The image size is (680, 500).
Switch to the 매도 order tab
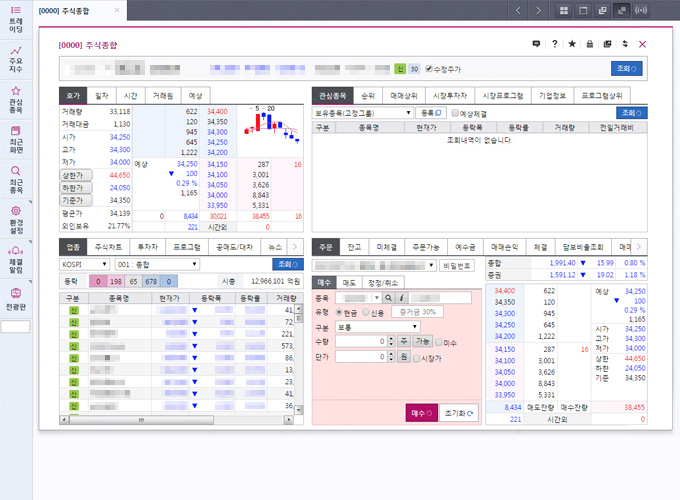tap(349, 283)
